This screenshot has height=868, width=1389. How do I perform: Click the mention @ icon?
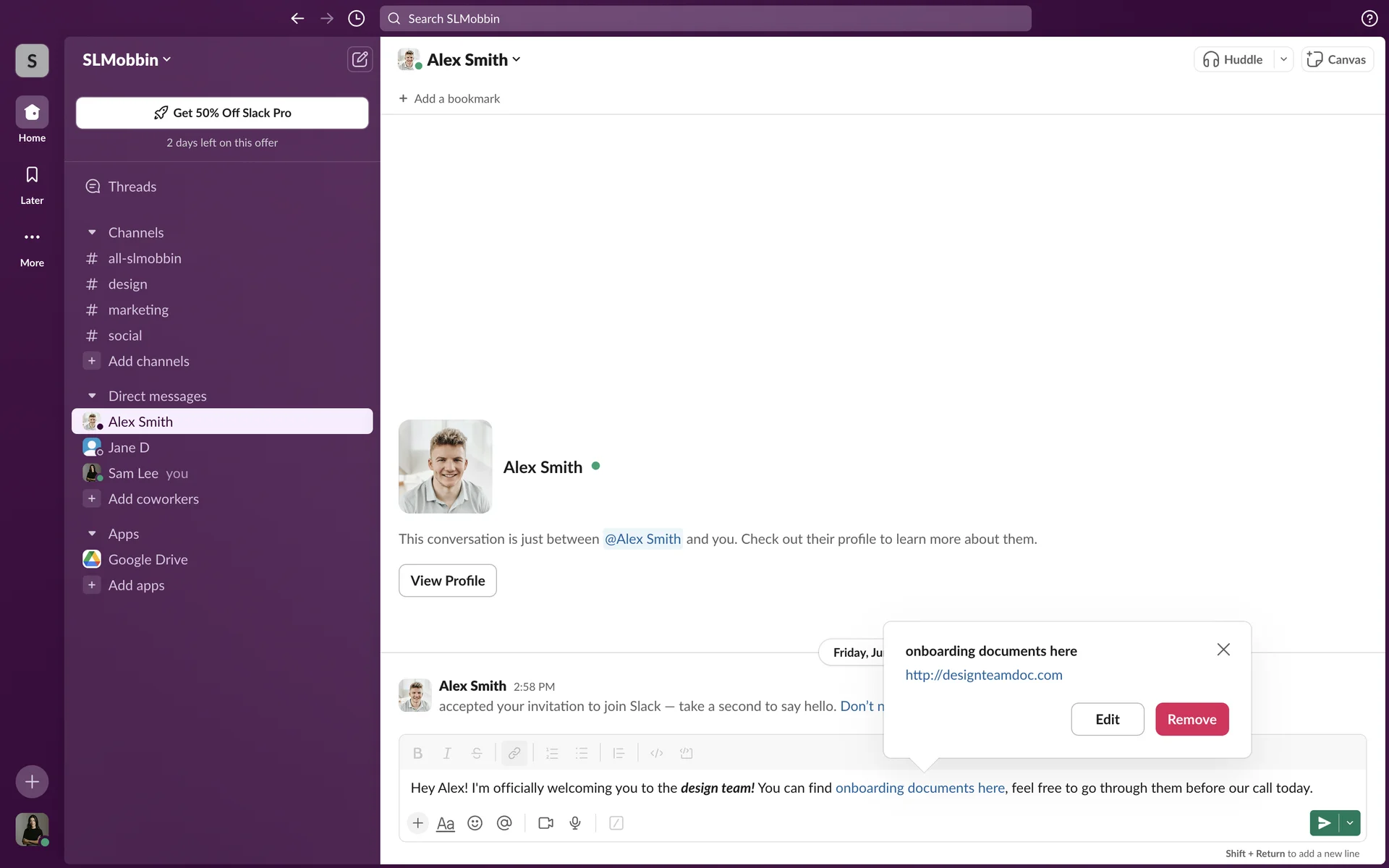pos(504,823)
